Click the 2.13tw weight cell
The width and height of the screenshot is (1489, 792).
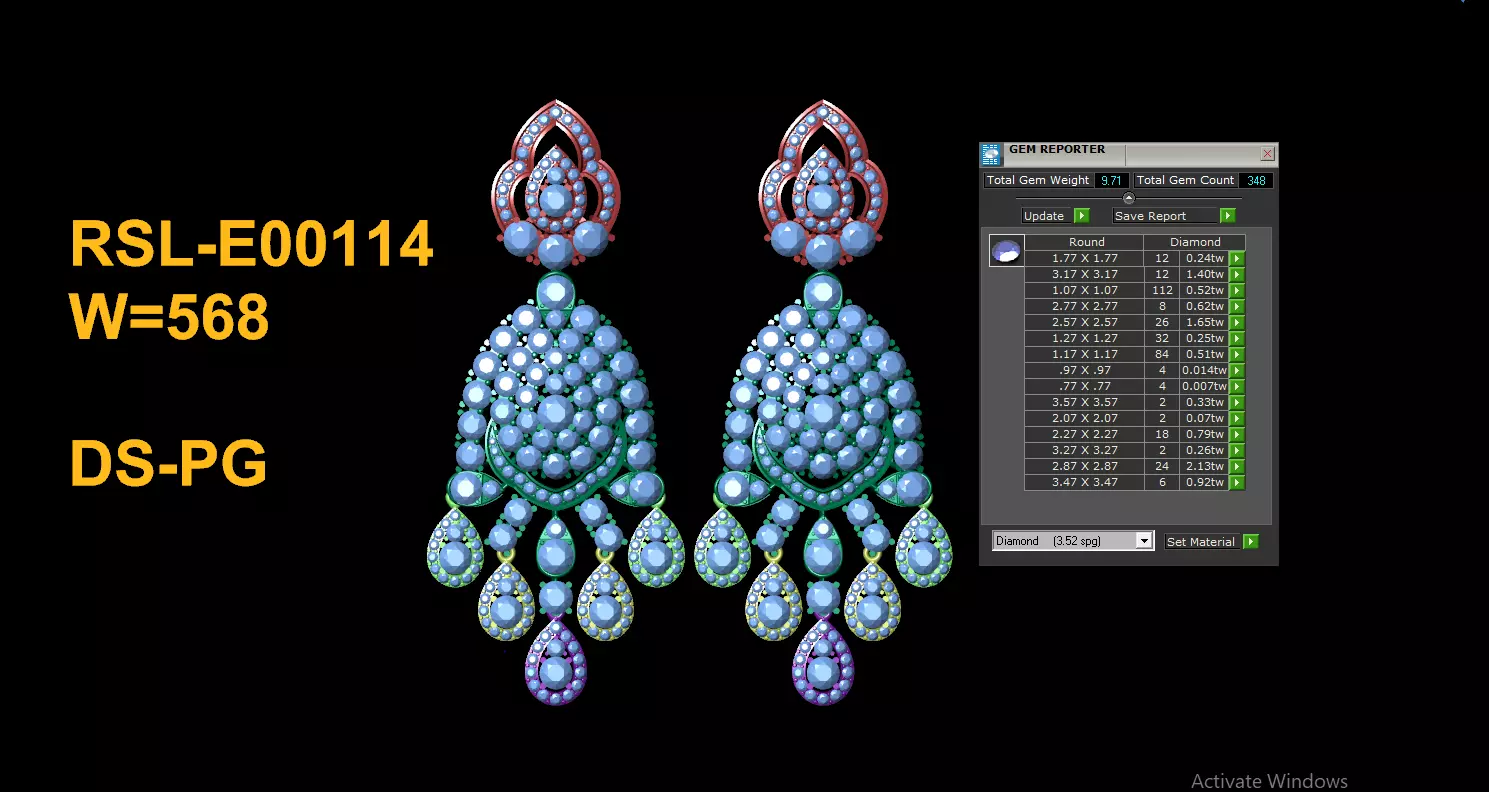click(1204, 466)
